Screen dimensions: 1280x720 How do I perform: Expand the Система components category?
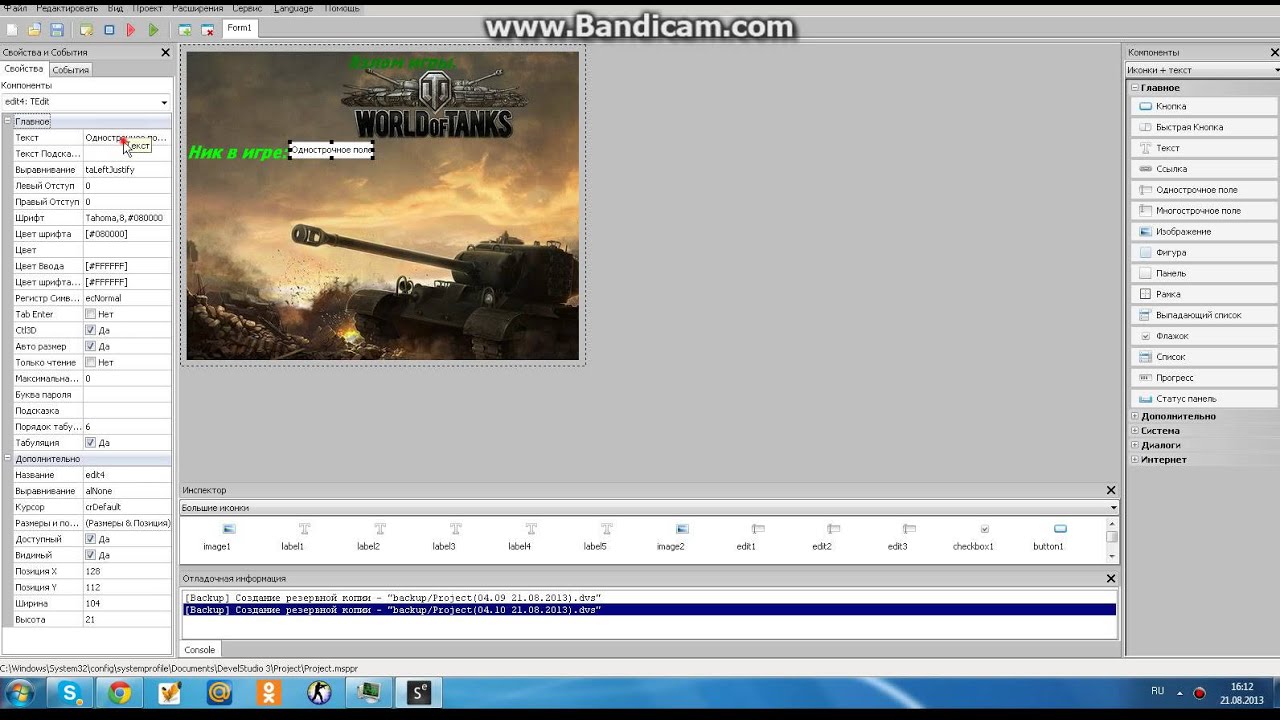coord(1135,431)
